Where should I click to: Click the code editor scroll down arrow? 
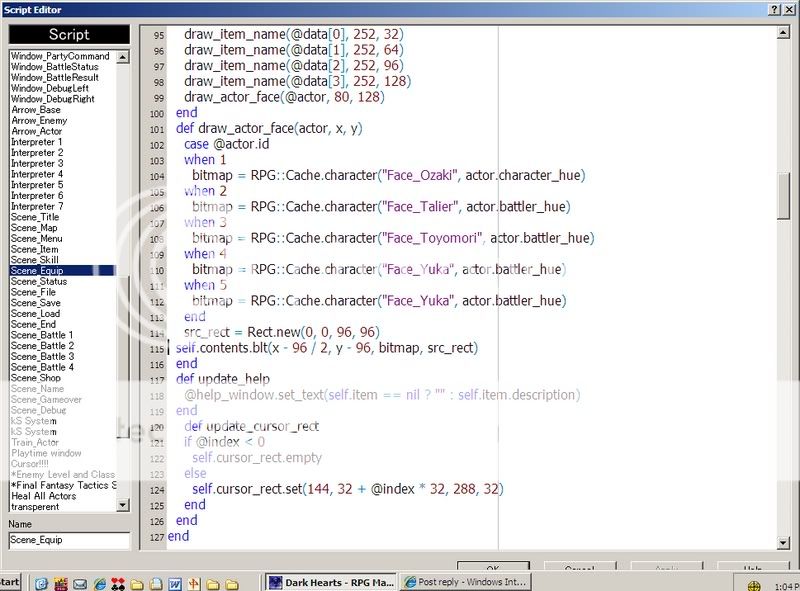point(784,542)
